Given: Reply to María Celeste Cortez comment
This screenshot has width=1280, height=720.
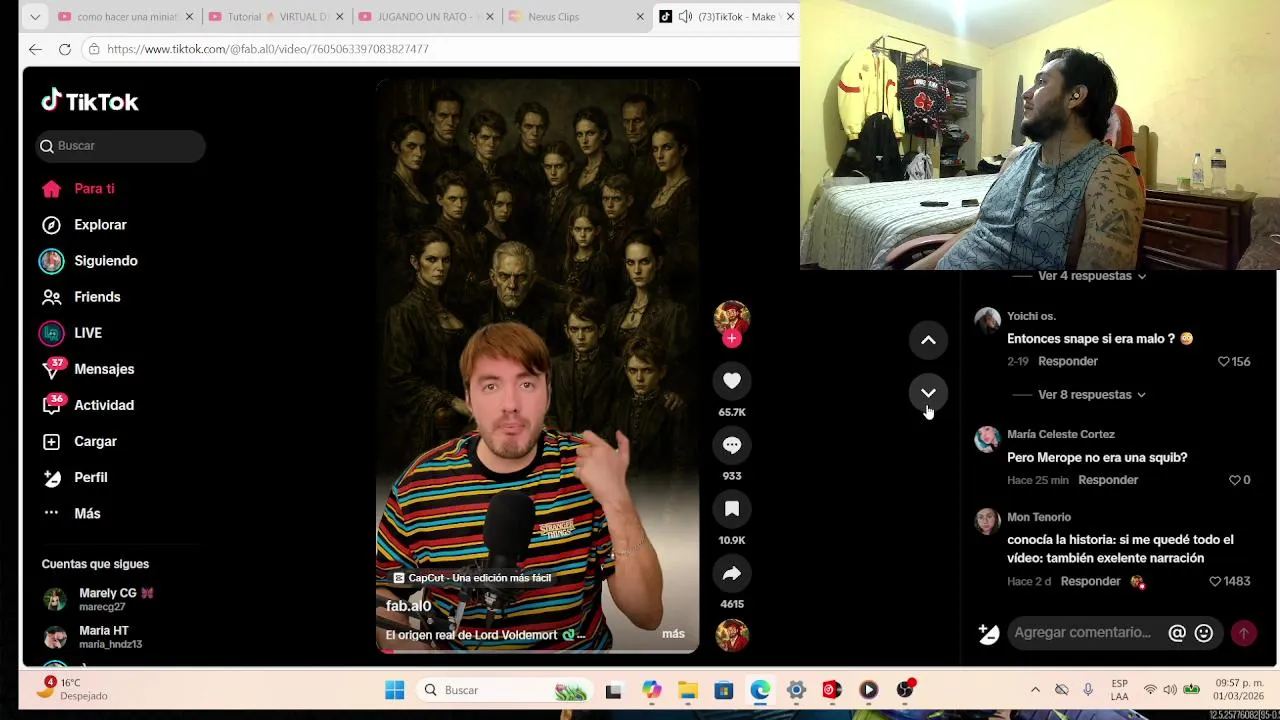Looking at the screenshot, I should (x=1108, y=480).
